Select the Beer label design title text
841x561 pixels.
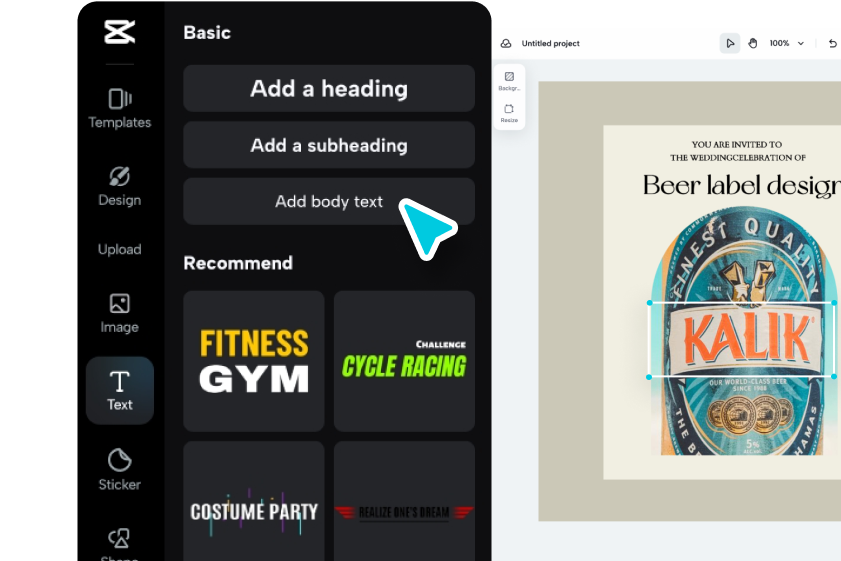coord(741,186)
